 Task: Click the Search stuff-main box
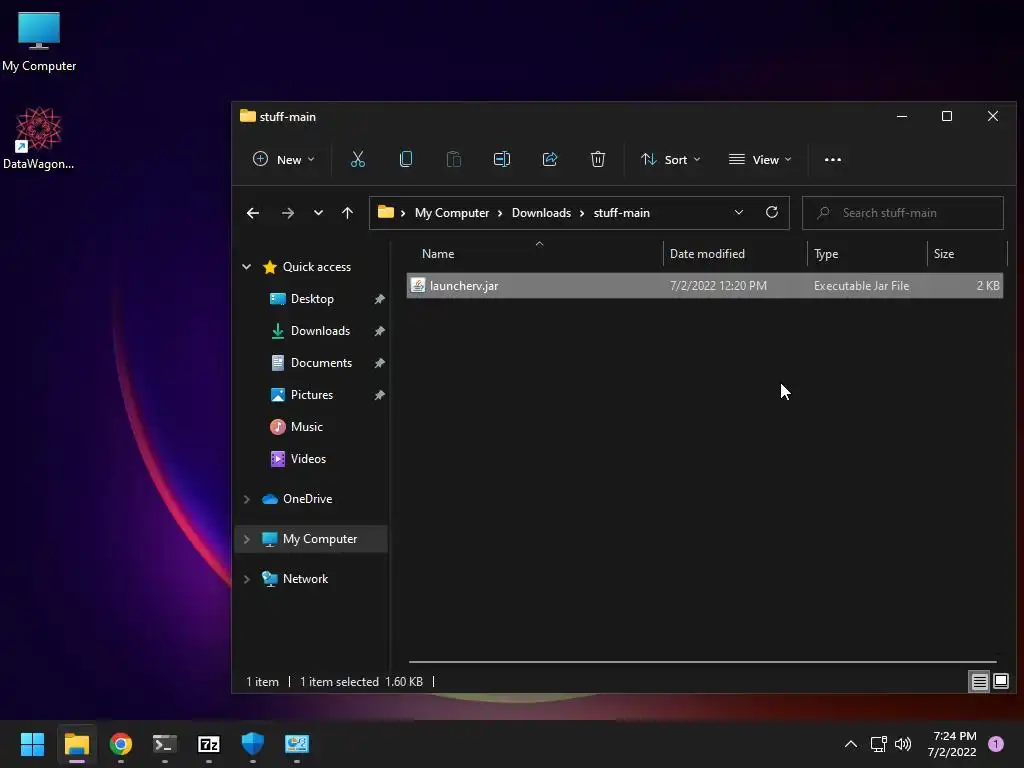coord(903,213)
